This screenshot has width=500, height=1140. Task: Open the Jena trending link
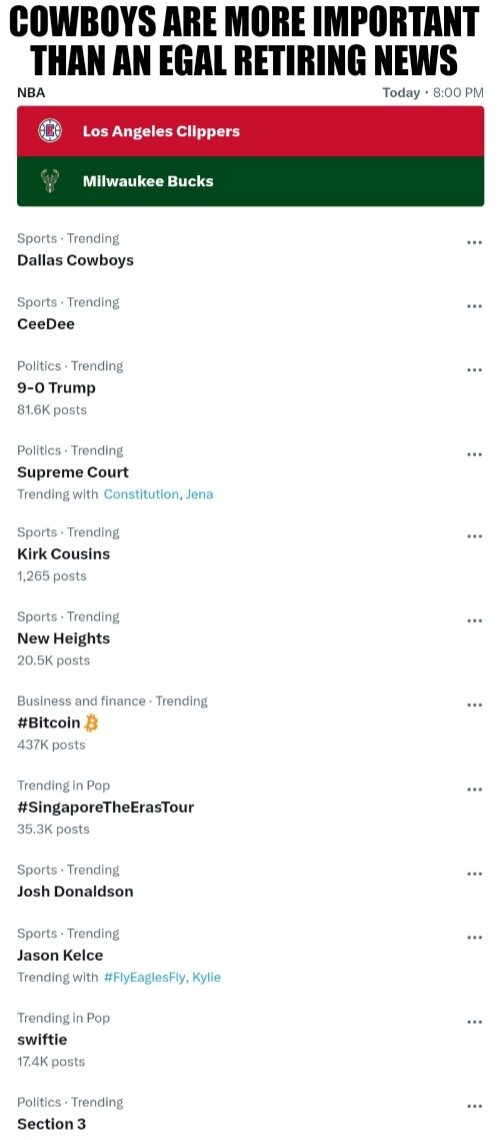tap(199, 494)
